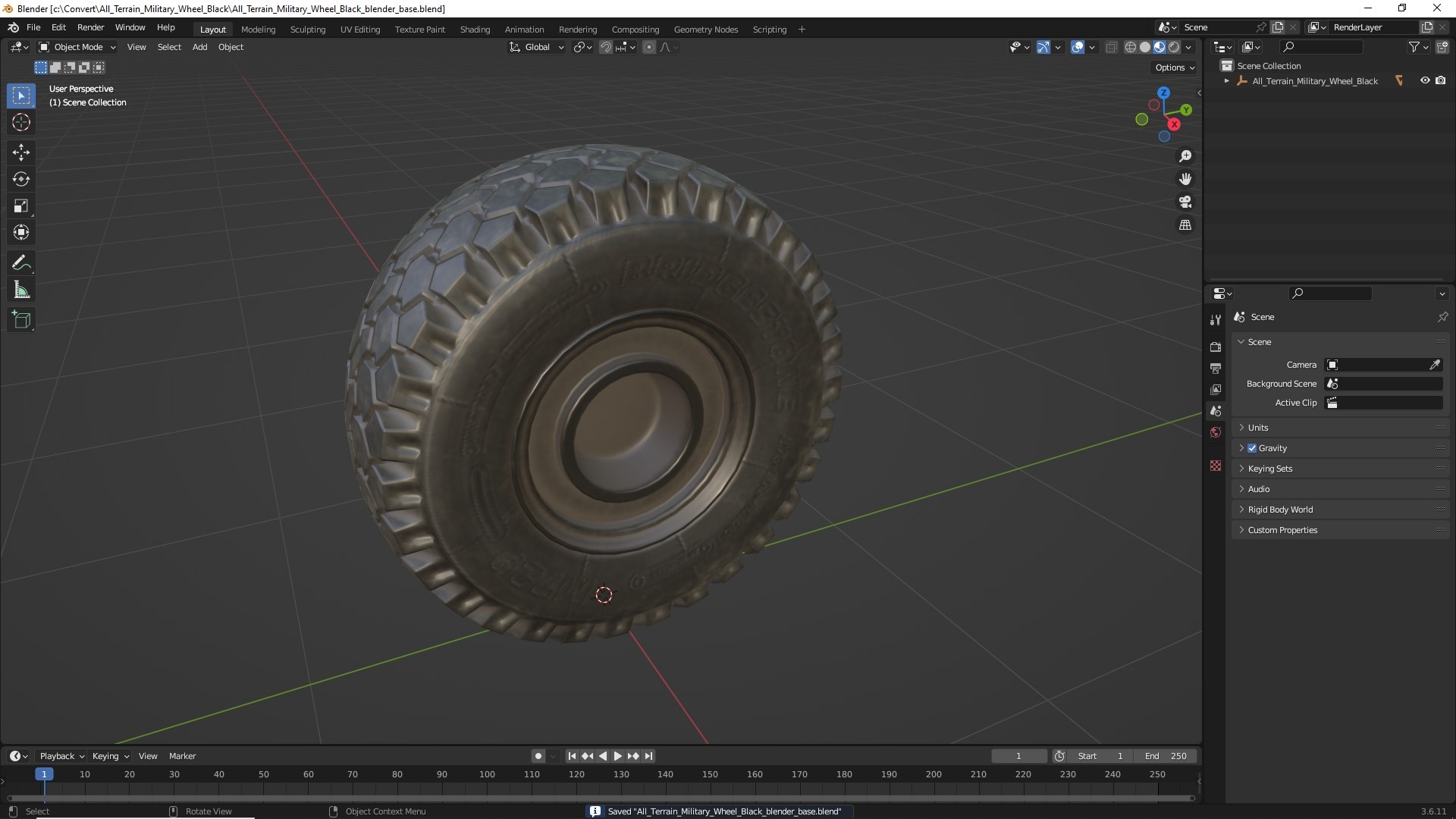The height and width of the screenshot is (819, 1456).
Task: Open the Scene properties tab
Action: (1216, 410)
